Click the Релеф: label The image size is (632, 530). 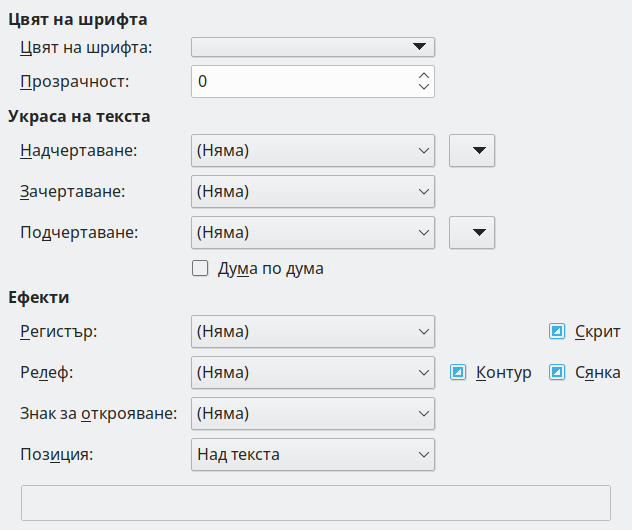[47, 372]
